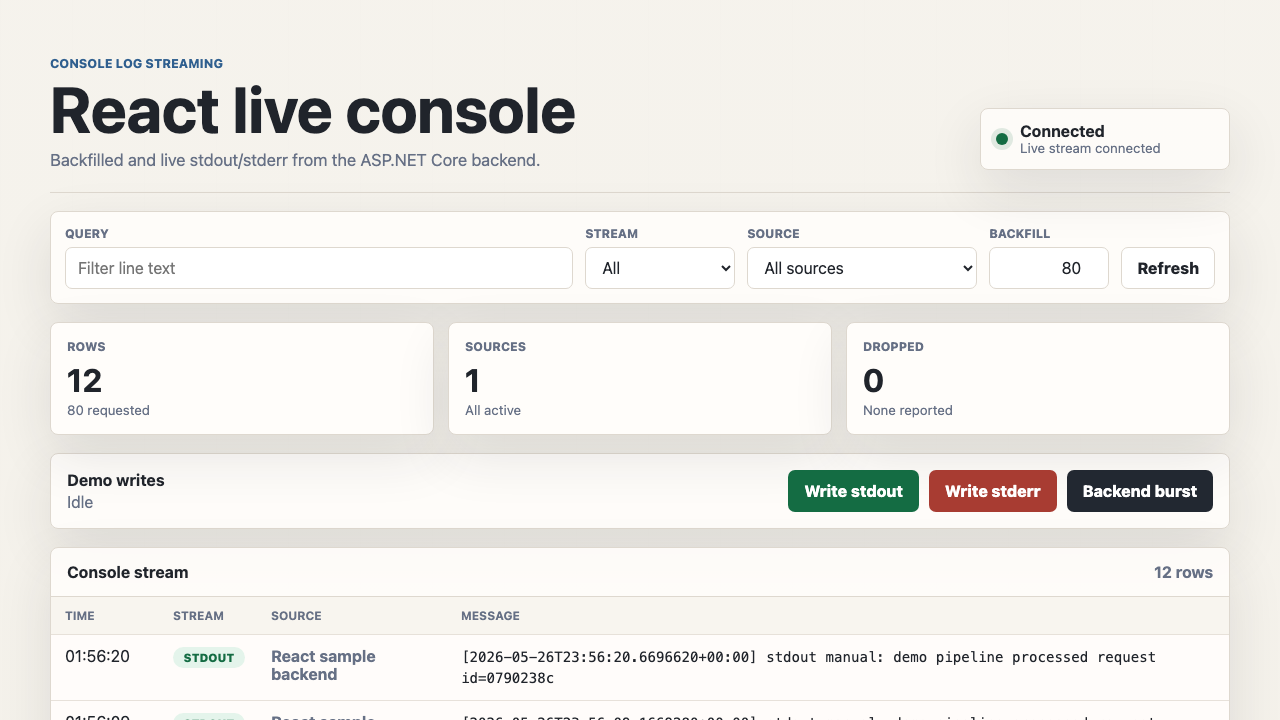
Task: Click the Sources card value 1
Action: (473, 381)
